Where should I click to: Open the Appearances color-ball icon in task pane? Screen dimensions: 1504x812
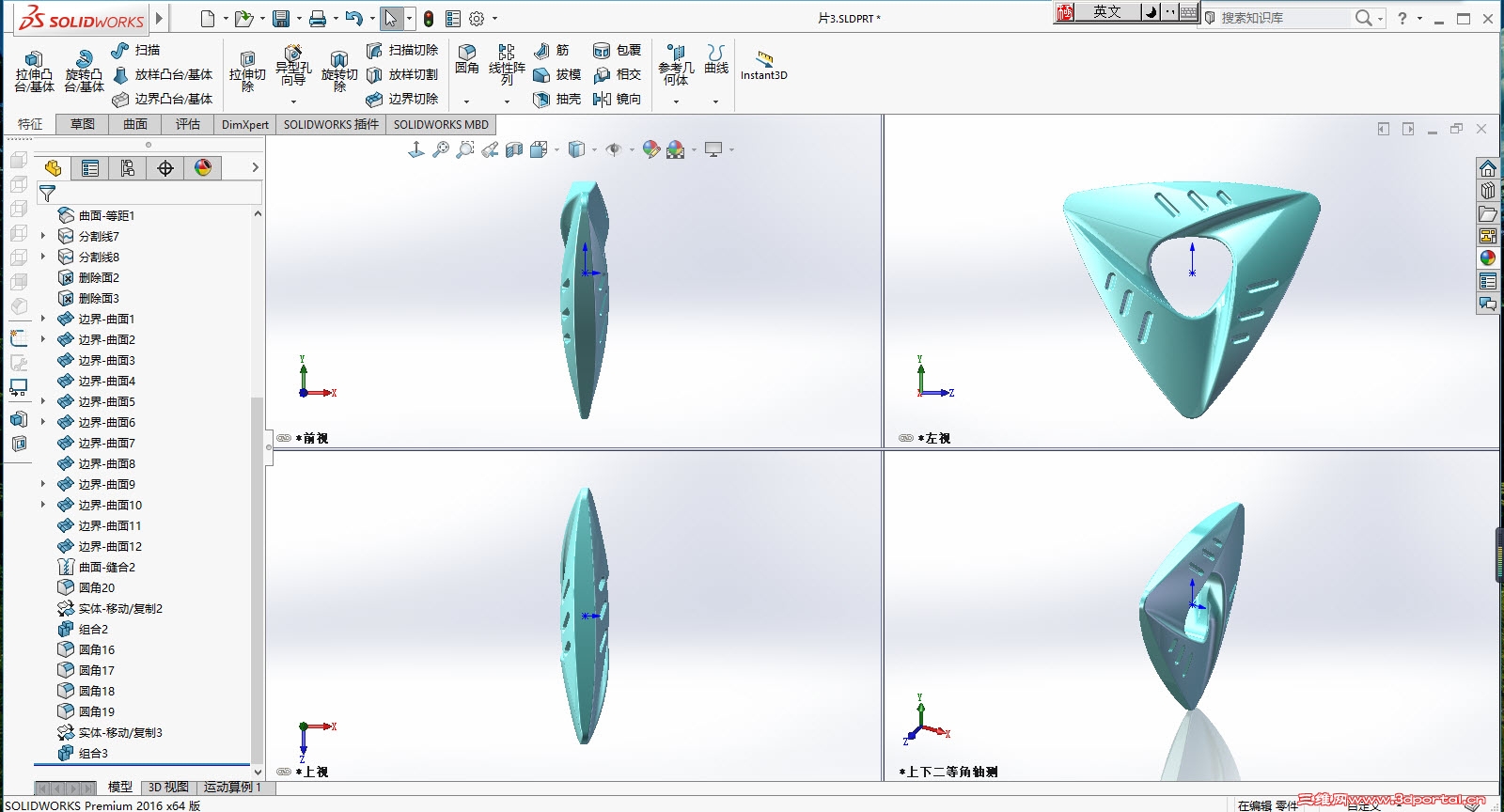[x=1487, y=258]
